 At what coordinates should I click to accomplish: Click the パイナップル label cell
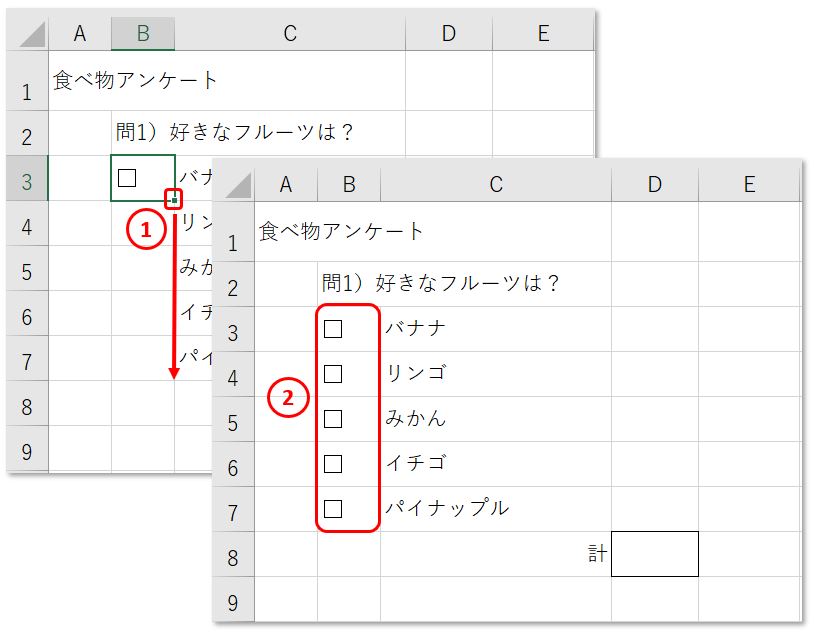coord(447,508)
